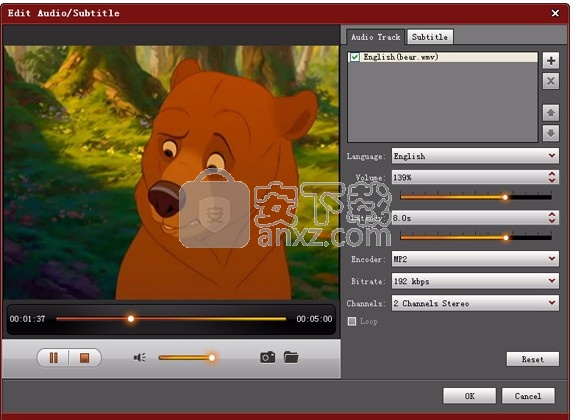Add a new audio track with plus
574x420 pixels.
pos(551,60)
